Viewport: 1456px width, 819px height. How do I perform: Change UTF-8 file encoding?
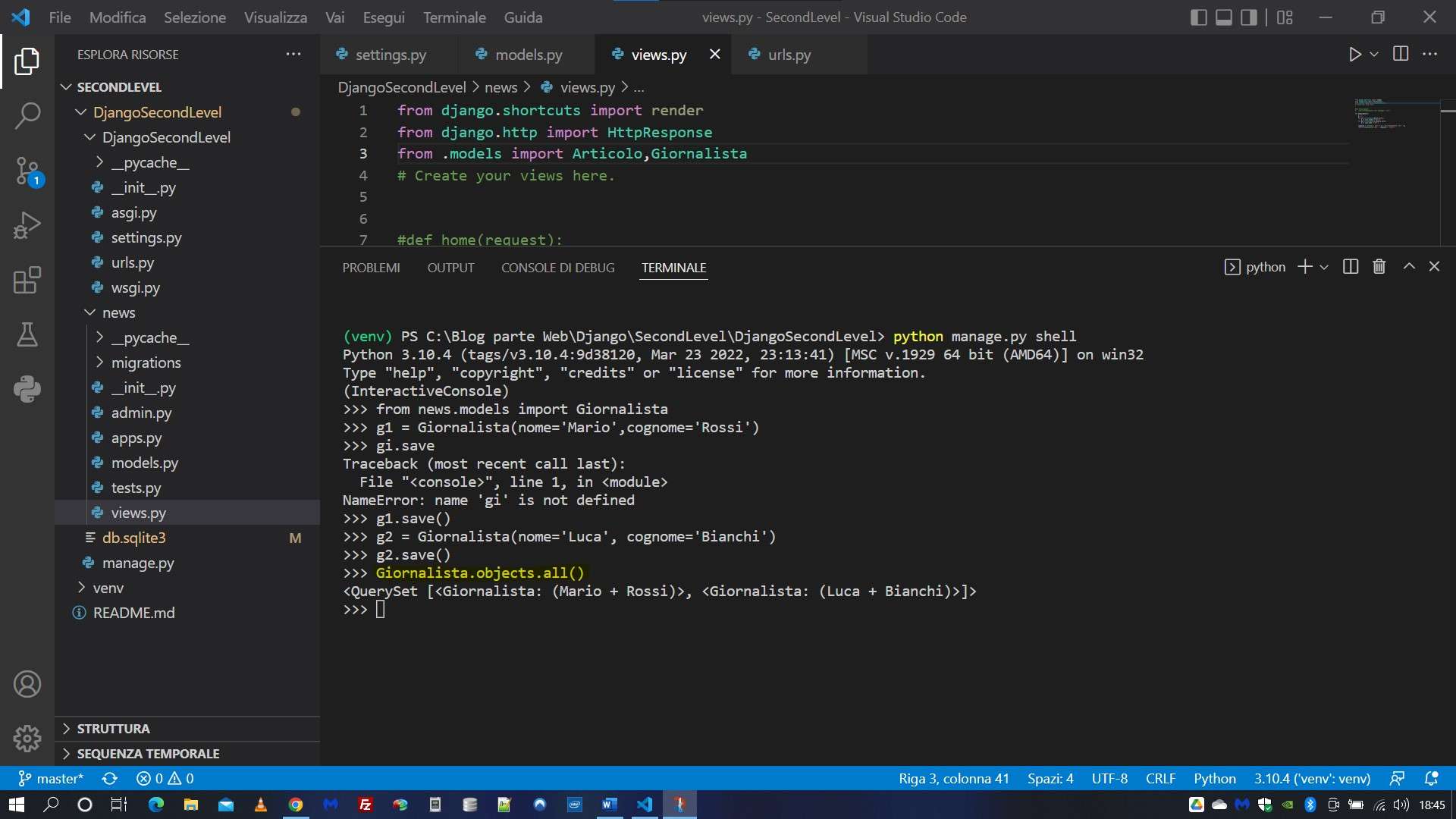point(1109,779)
